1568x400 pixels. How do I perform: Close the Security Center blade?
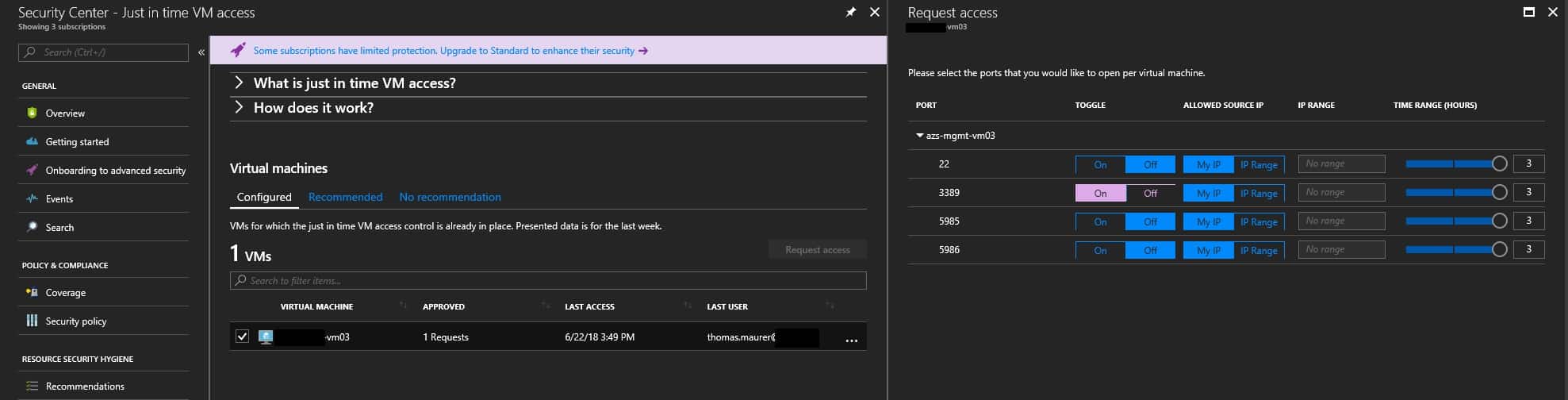tap(874, 13)
